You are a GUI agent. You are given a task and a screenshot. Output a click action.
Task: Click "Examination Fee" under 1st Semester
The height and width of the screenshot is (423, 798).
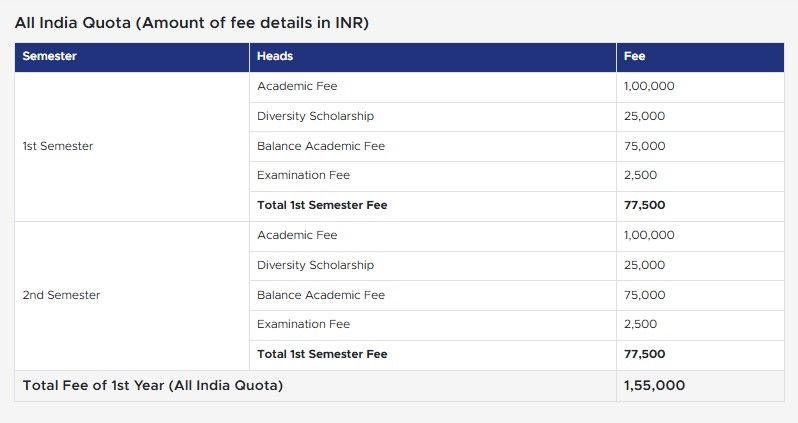303,175
